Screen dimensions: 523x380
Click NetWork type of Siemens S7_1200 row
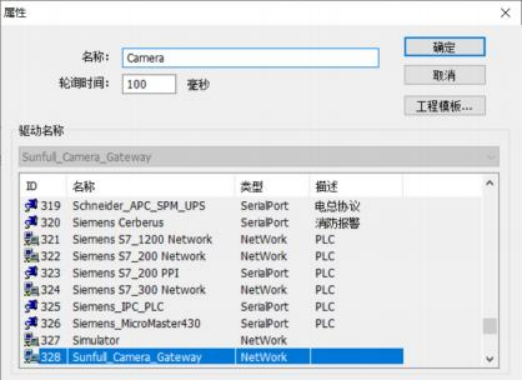click(264, 239)
